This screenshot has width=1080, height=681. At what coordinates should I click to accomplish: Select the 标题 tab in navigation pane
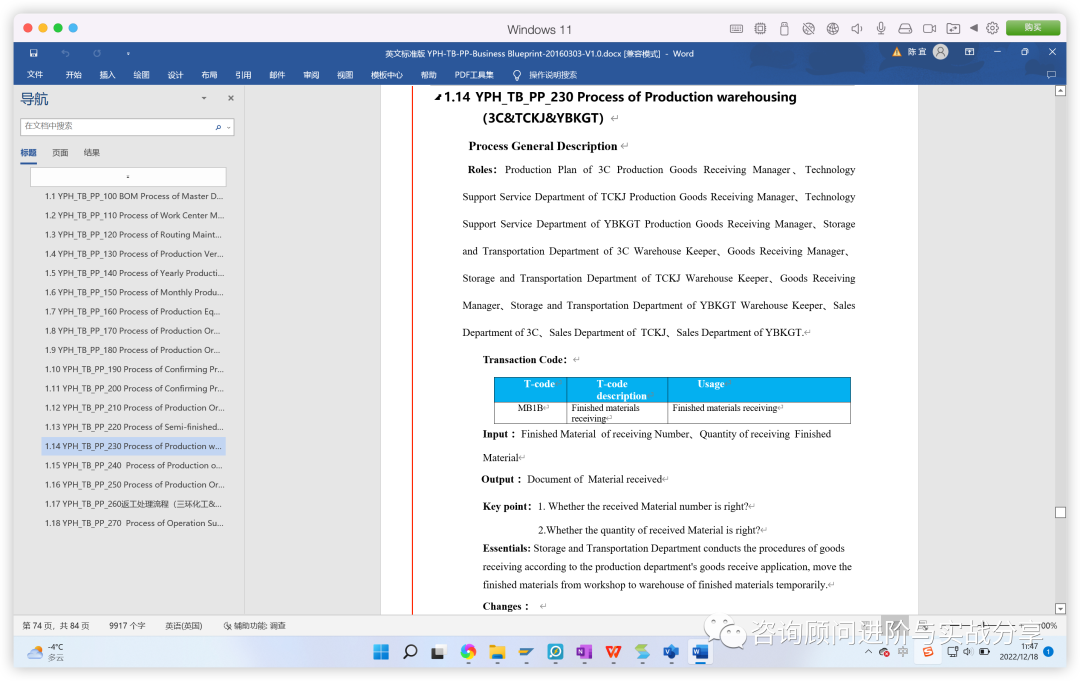click(28, 153)
